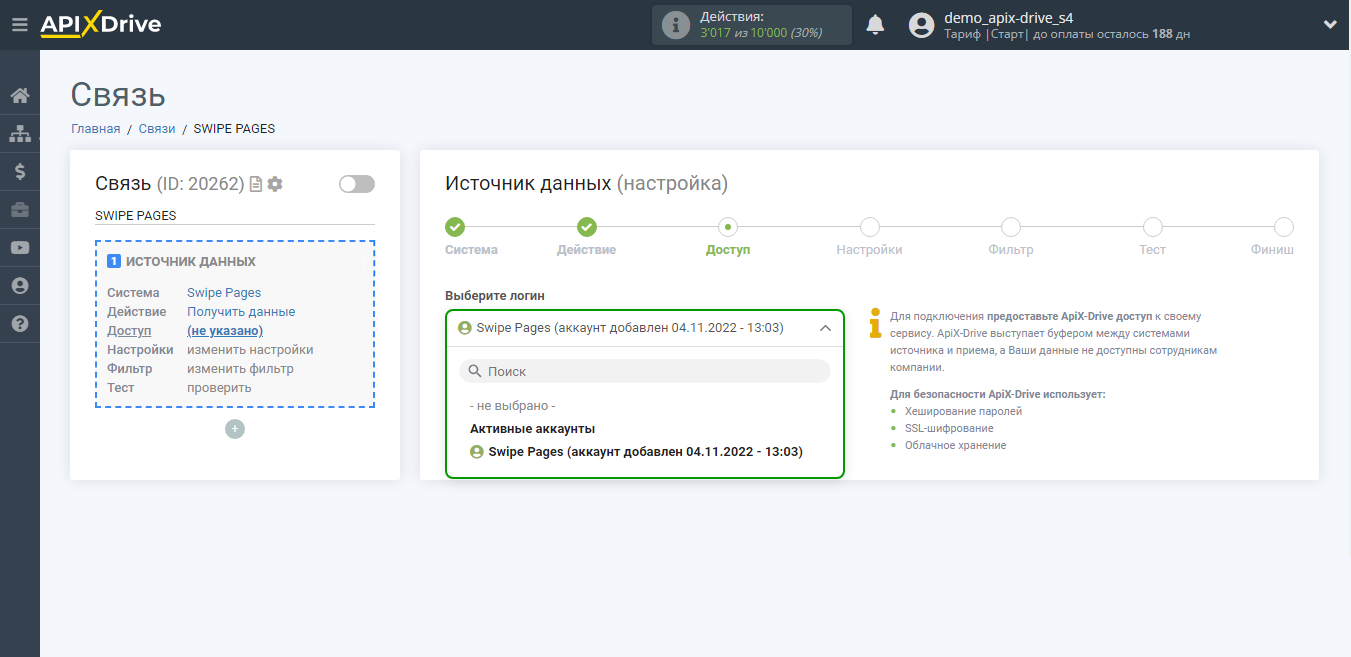Click the connection name SWIPE PAGES field

[235, 216]
